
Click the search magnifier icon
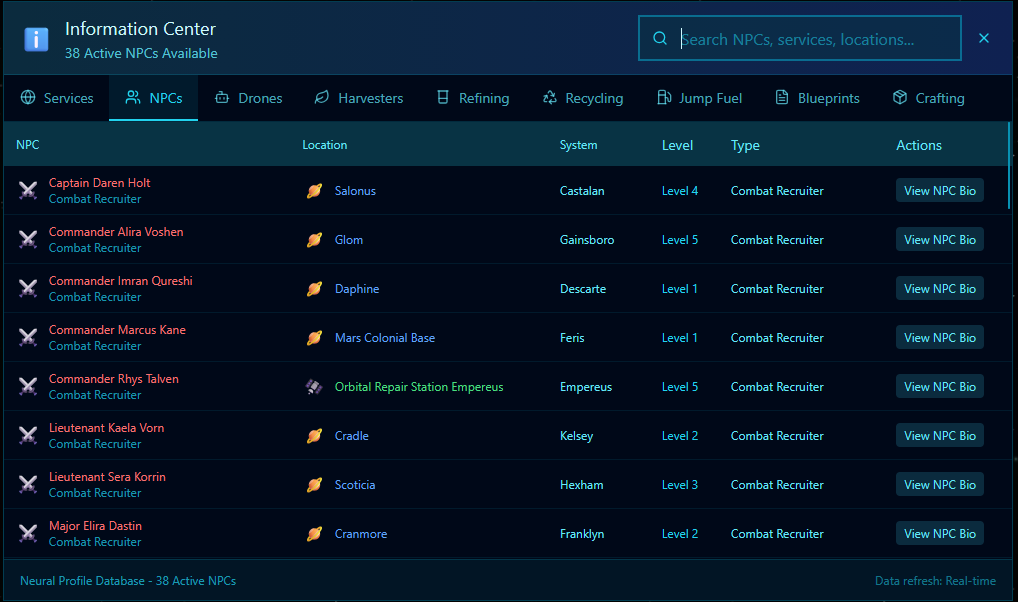click(x=660, y=39)
